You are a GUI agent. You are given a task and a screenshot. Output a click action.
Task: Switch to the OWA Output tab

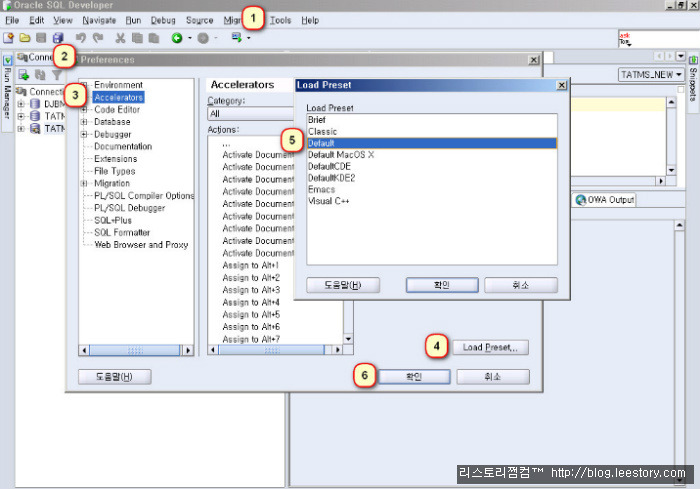pos(605,200)
